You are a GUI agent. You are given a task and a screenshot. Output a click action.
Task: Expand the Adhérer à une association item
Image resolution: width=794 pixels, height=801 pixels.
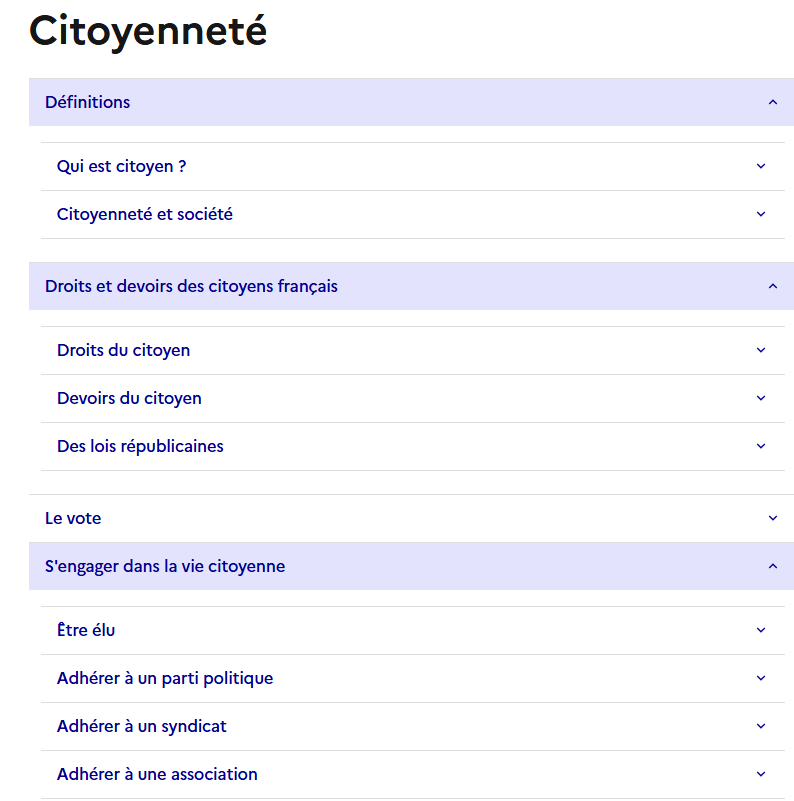coord(413,774)
